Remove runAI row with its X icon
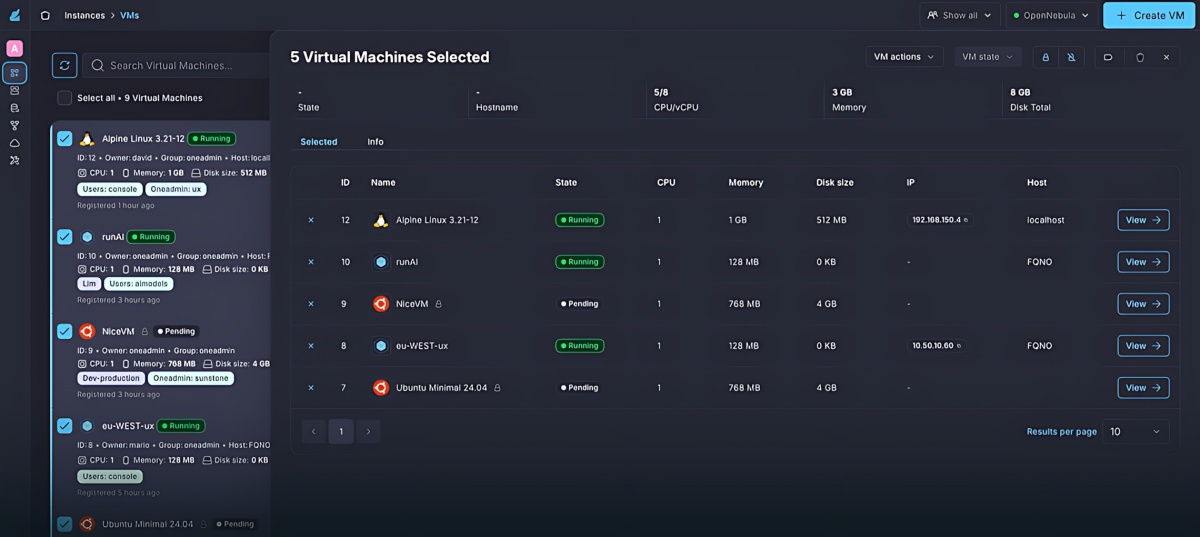1200x537 pixels. pos(311,262)
